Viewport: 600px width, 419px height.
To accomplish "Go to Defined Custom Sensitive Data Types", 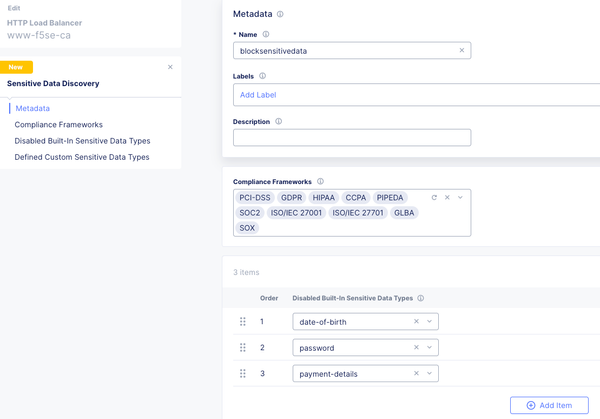I will pos(82,157).
